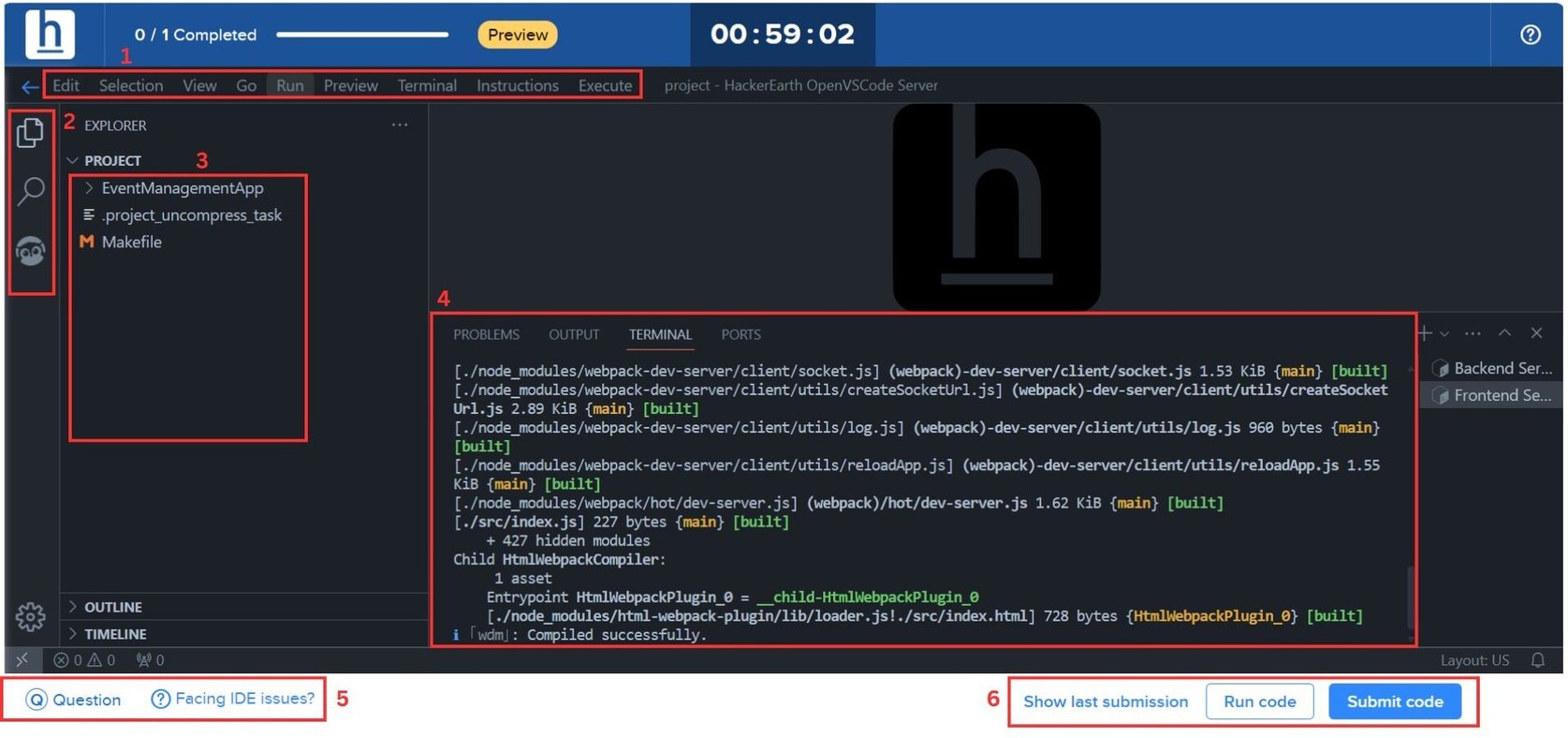Viewport: 1568px width, 738px height.
Task: Click the remote window icon in status bar
Action: point(22,660)
